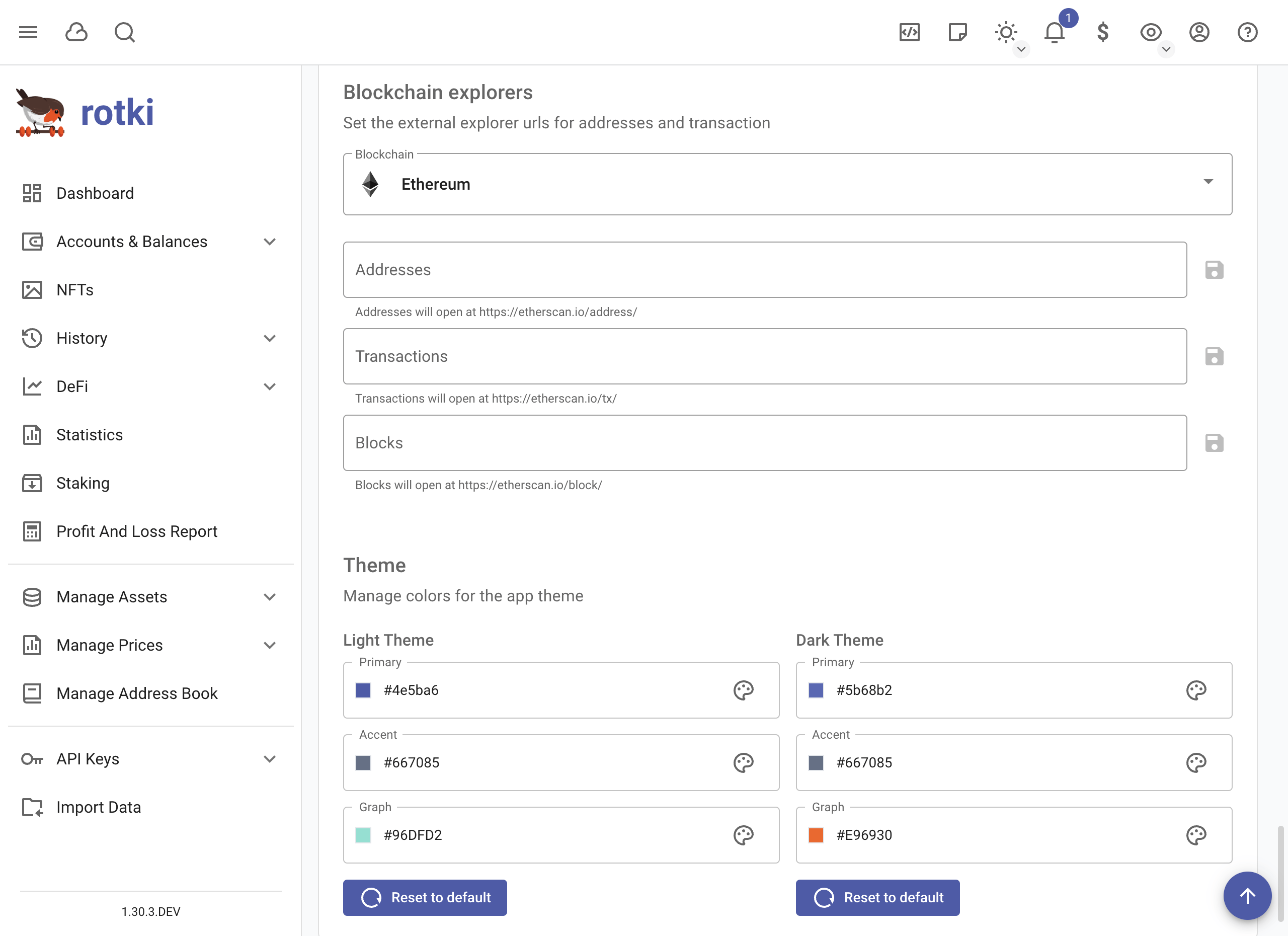Open the color palette for Dark Theme Graph
Image resolution: width=1288 pixels, height=936 pixels.
pyautogui.click(x=1196, y=835)
